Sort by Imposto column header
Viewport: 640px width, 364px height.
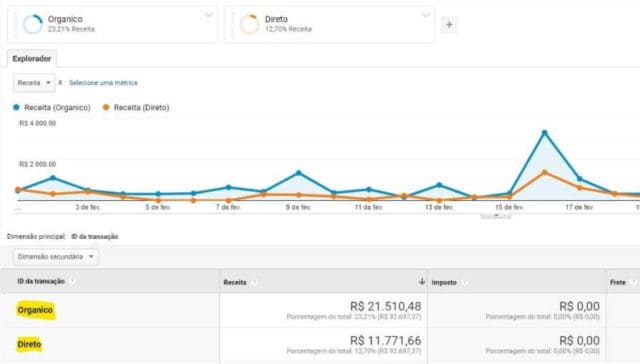(444, 282)
